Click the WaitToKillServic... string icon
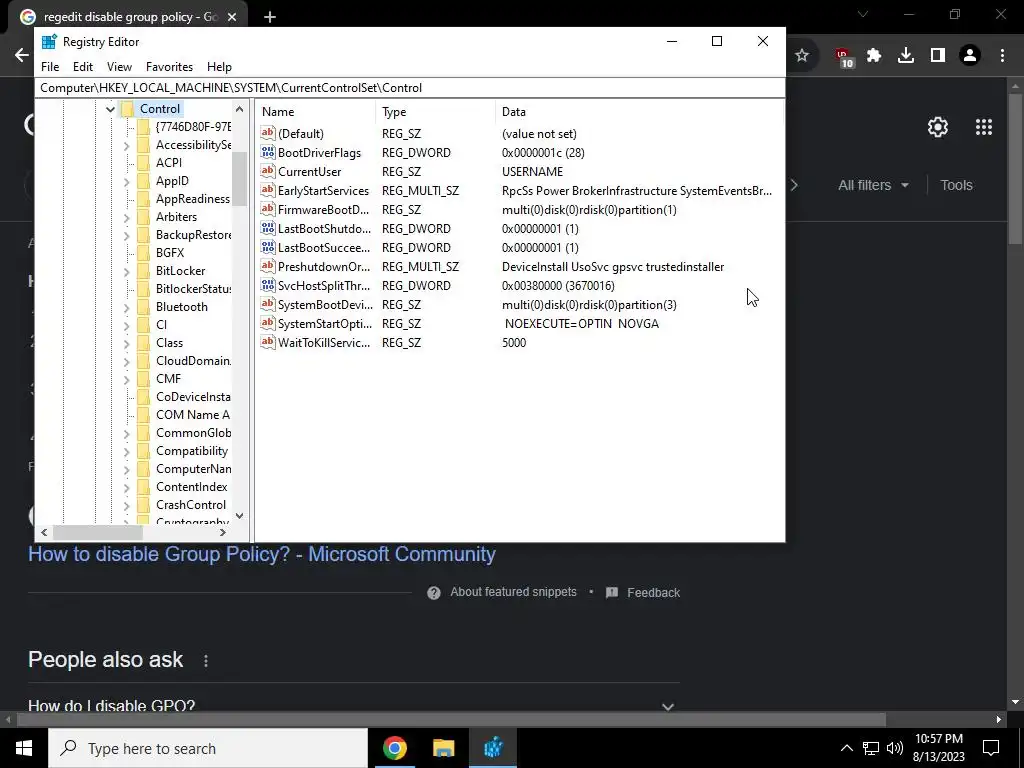 click(268, 342)
